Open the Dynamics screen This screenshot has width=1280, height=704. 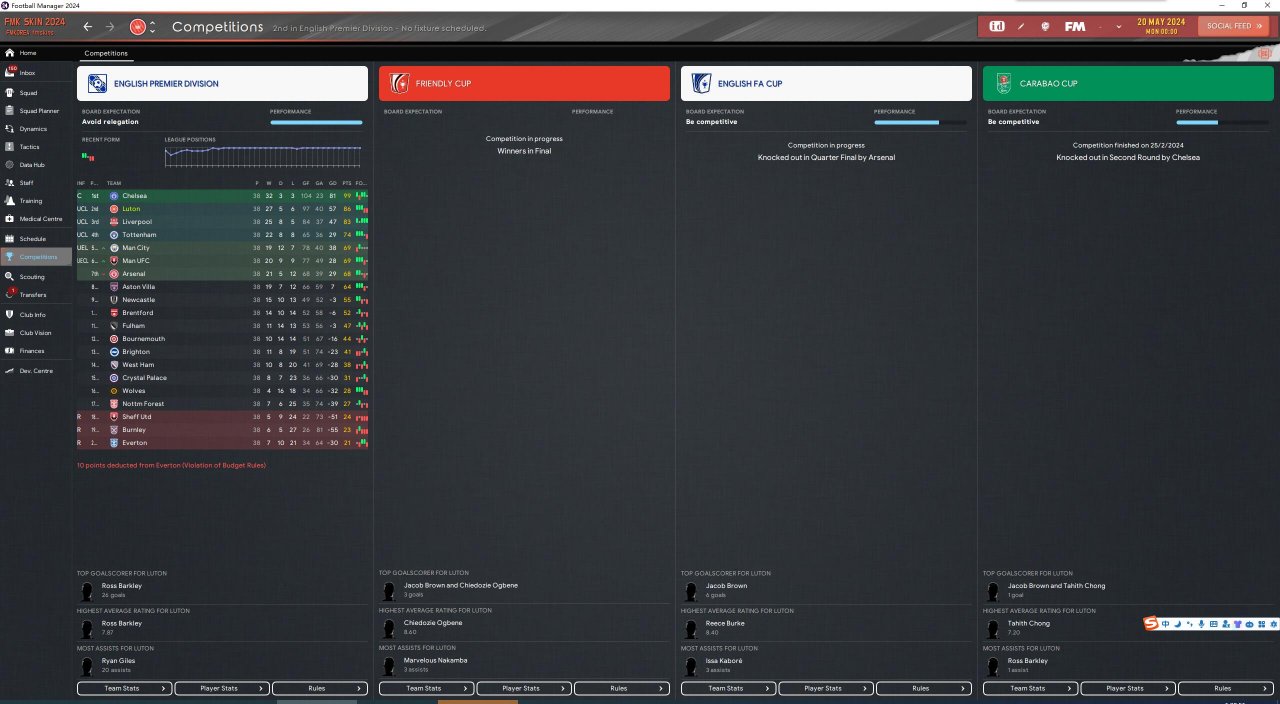36,129
